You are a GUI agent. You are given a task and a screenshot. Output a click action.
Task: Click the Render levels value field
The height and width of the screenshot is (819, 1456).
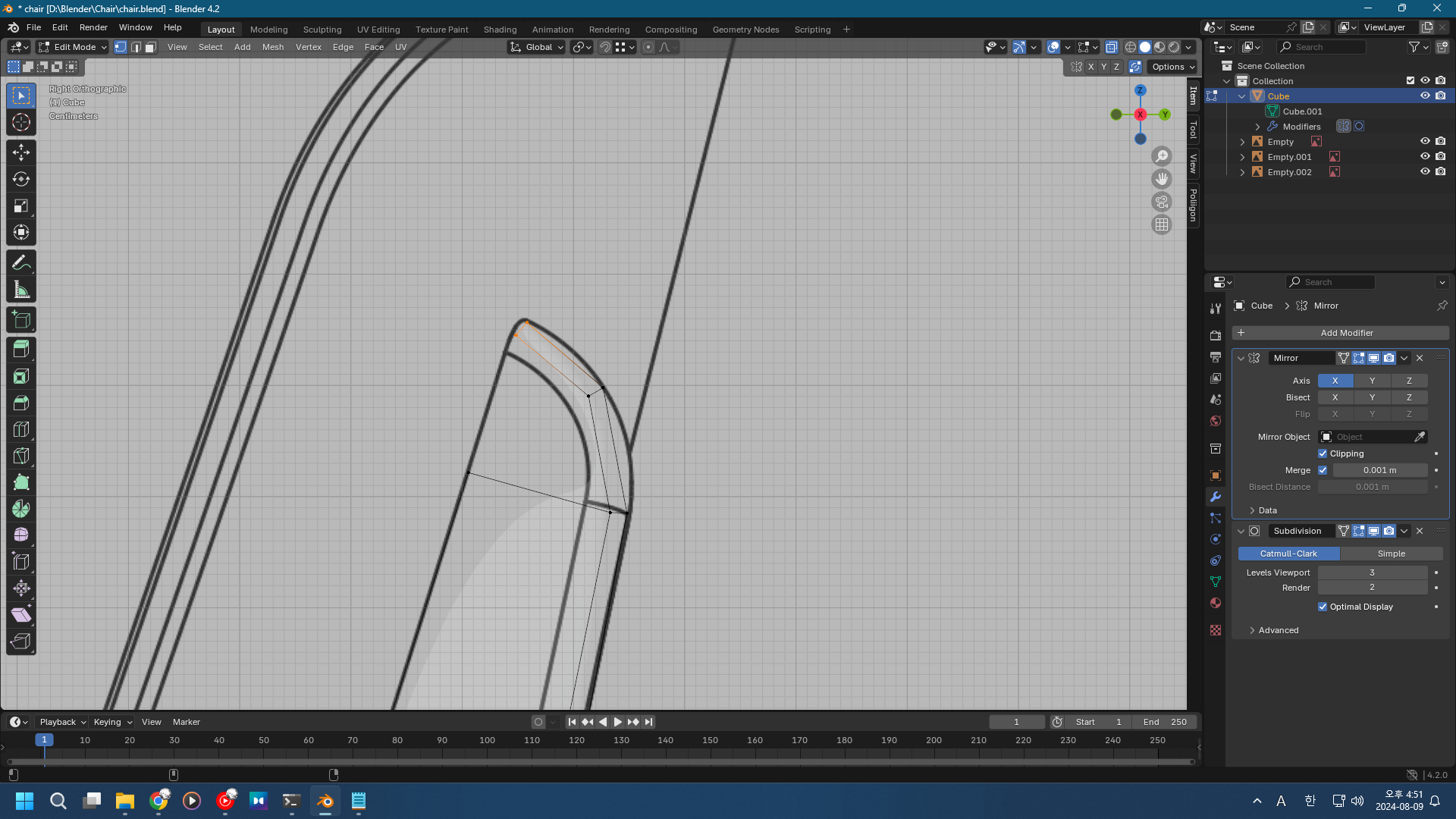tap(1372, 588)
